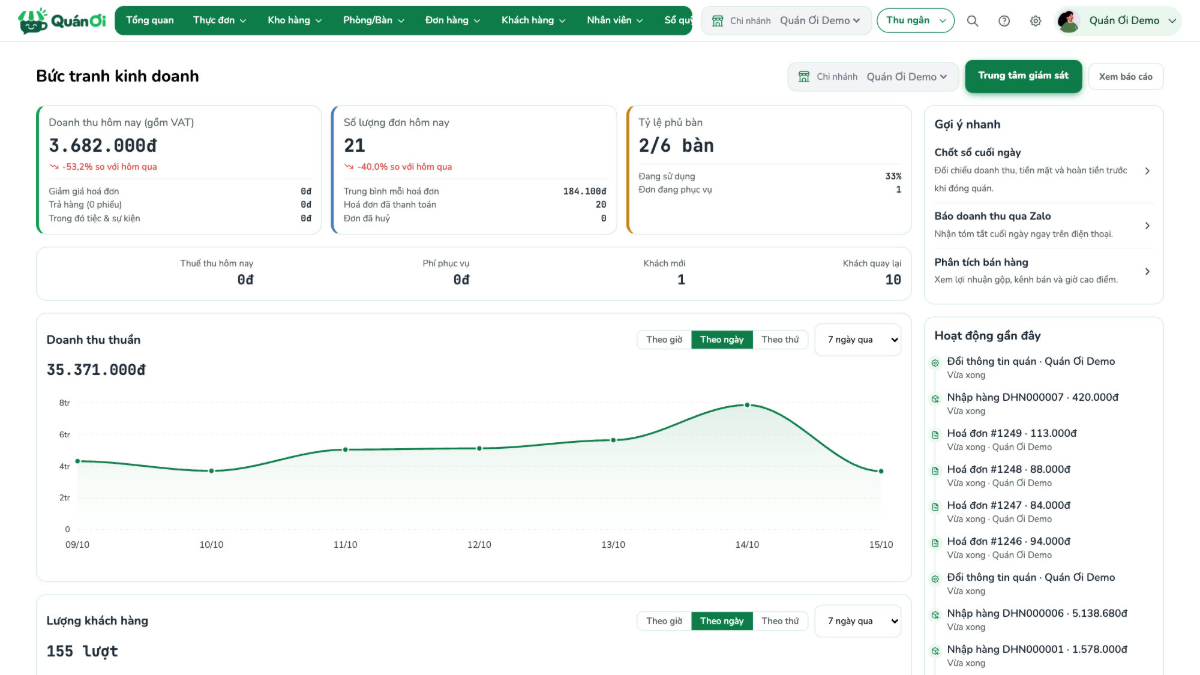Expand Quán Ơi Demo account menu
1200x675 pixels.
[x=1118, y=21]
